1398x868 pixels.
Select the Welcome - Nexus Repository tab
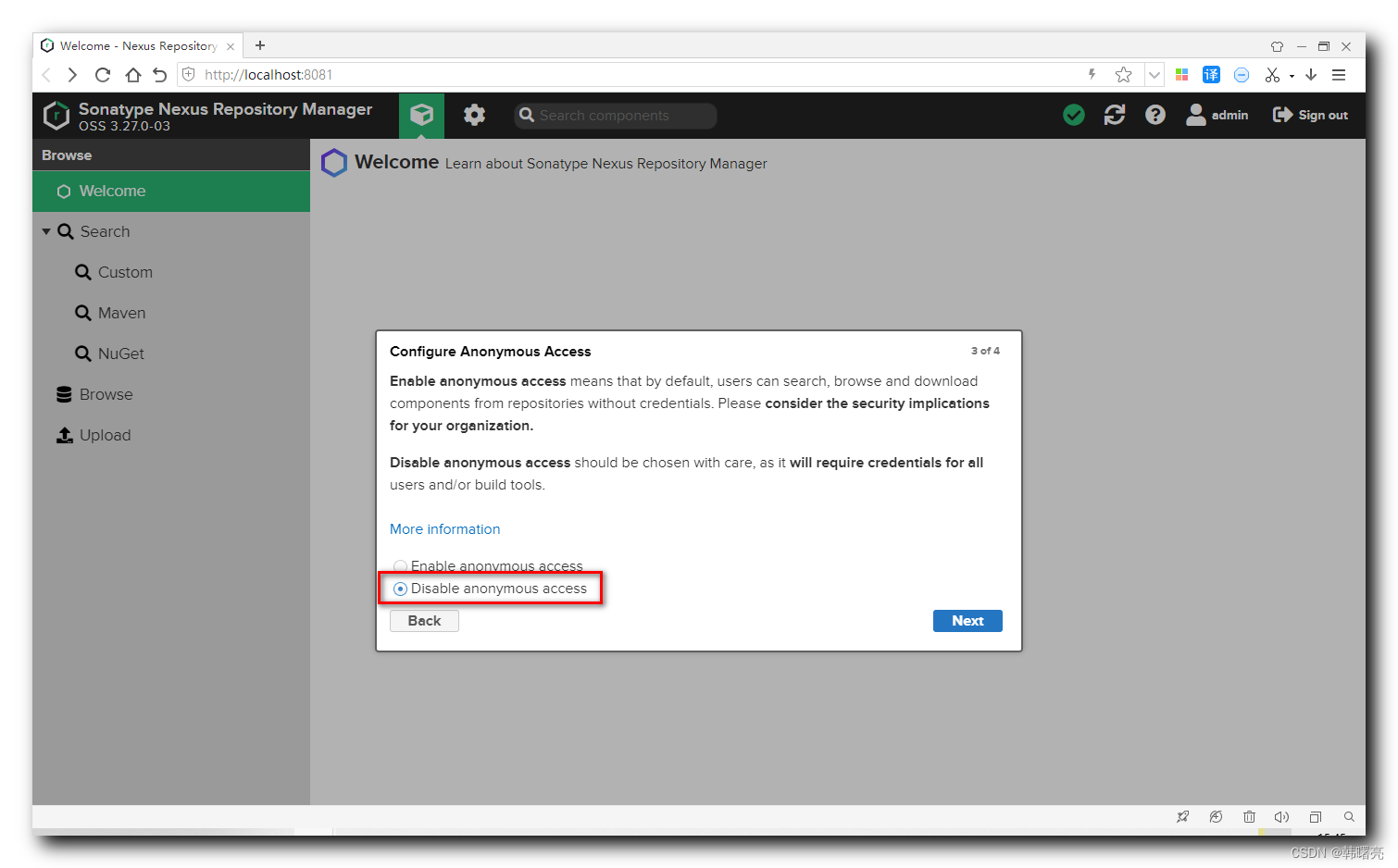(x=139, y=45)
